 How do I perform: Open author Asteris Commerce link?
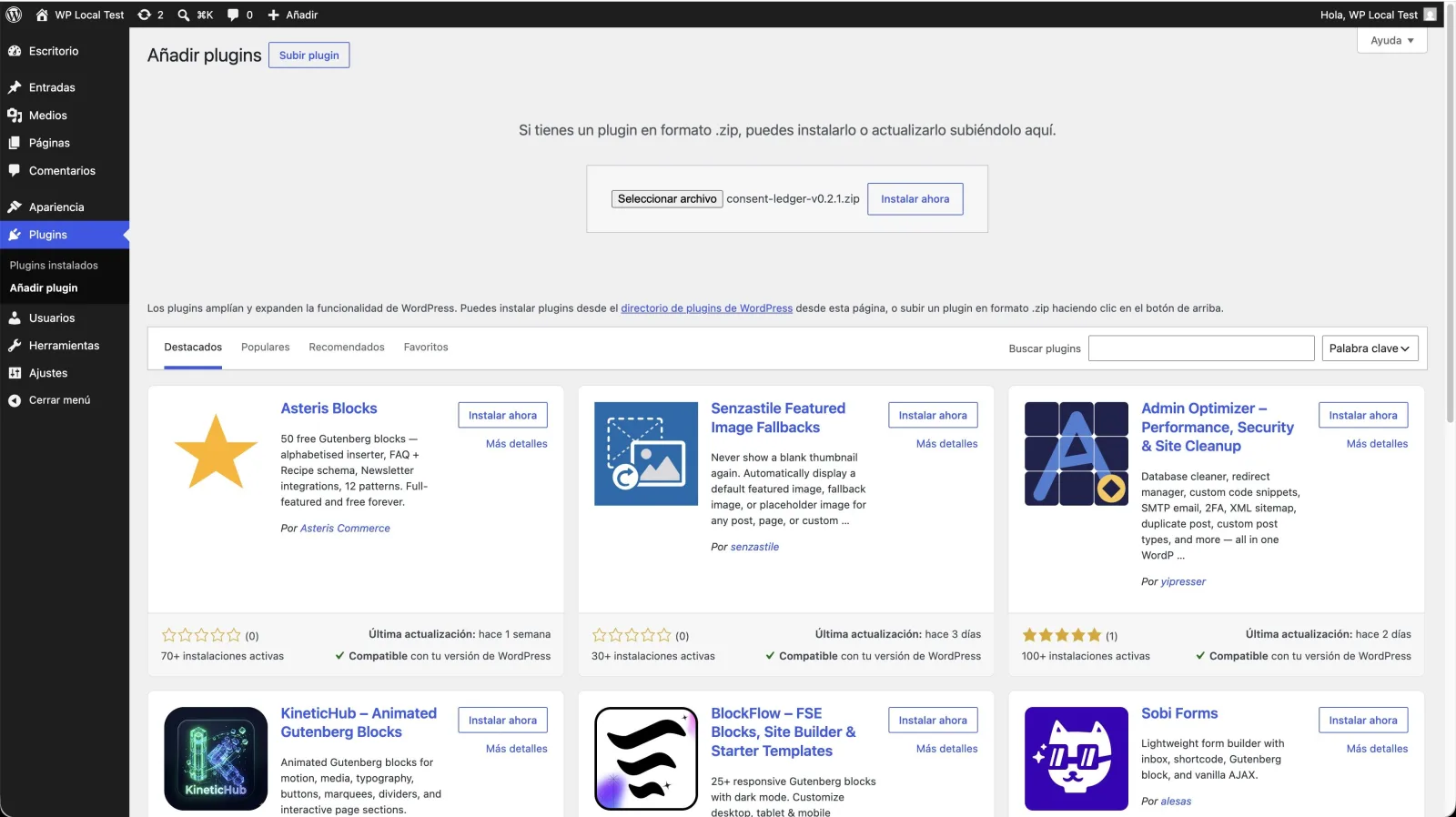tap(345, 529)
